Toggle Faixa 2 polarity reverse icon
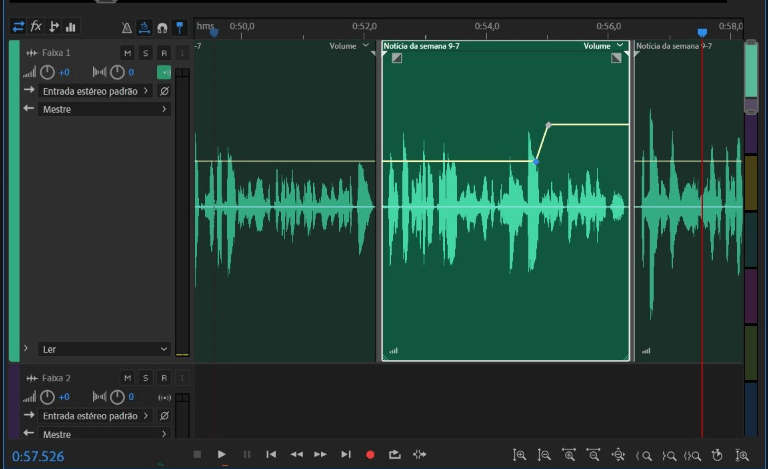768x469 pixels. pyautogui.click(x=165, y=416)
